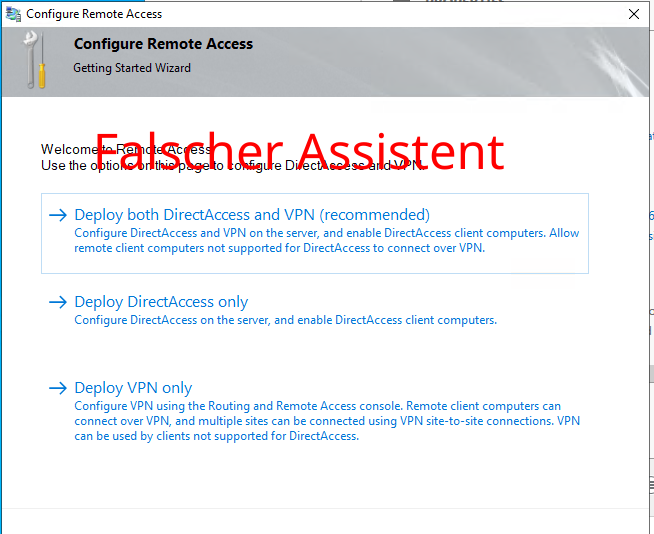Click arrow beside Deploy DirectAccess only
654x534 pixels.
coord(57,302)
